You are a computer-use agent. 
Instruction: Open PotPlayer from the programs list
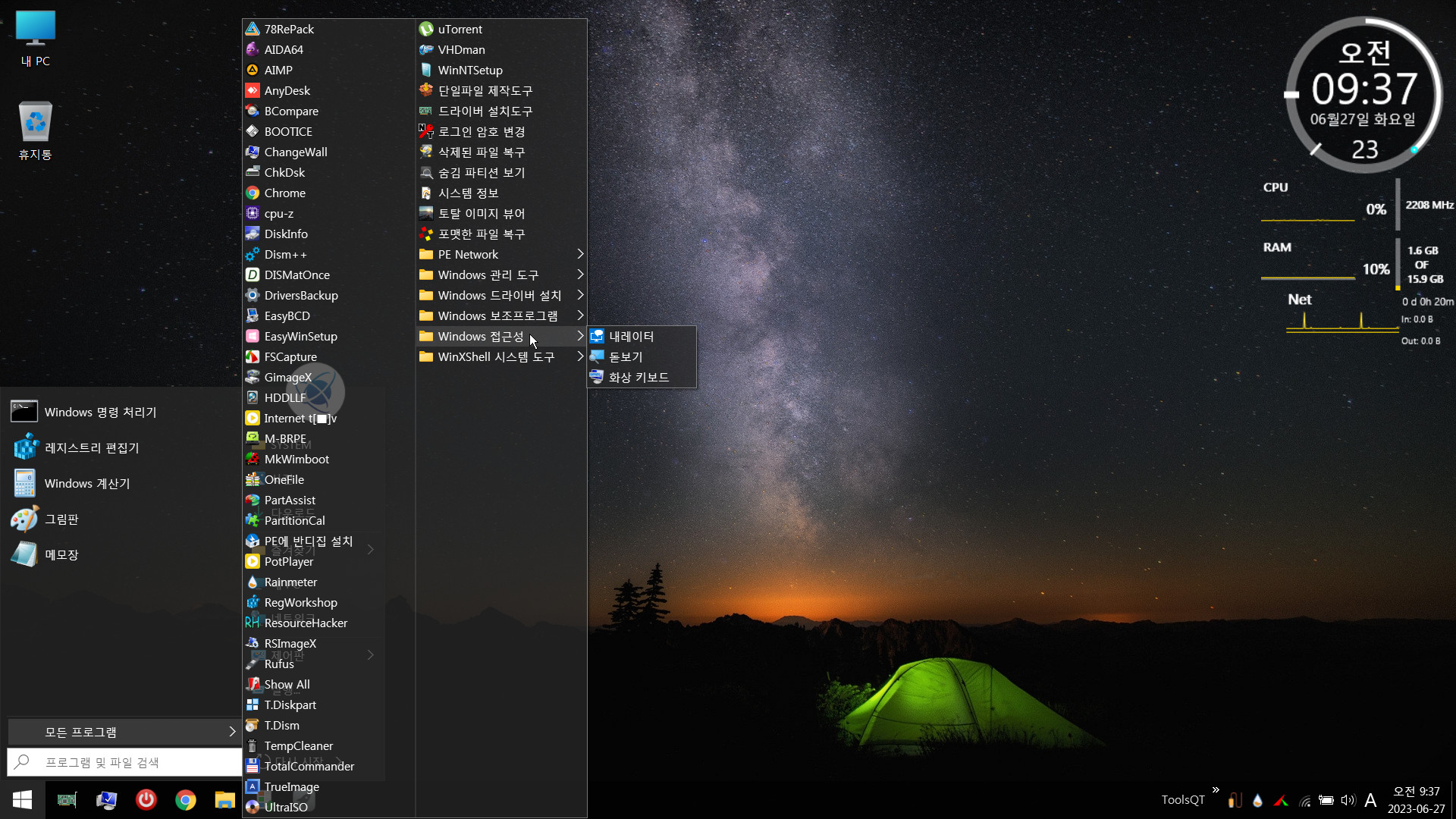328,561
